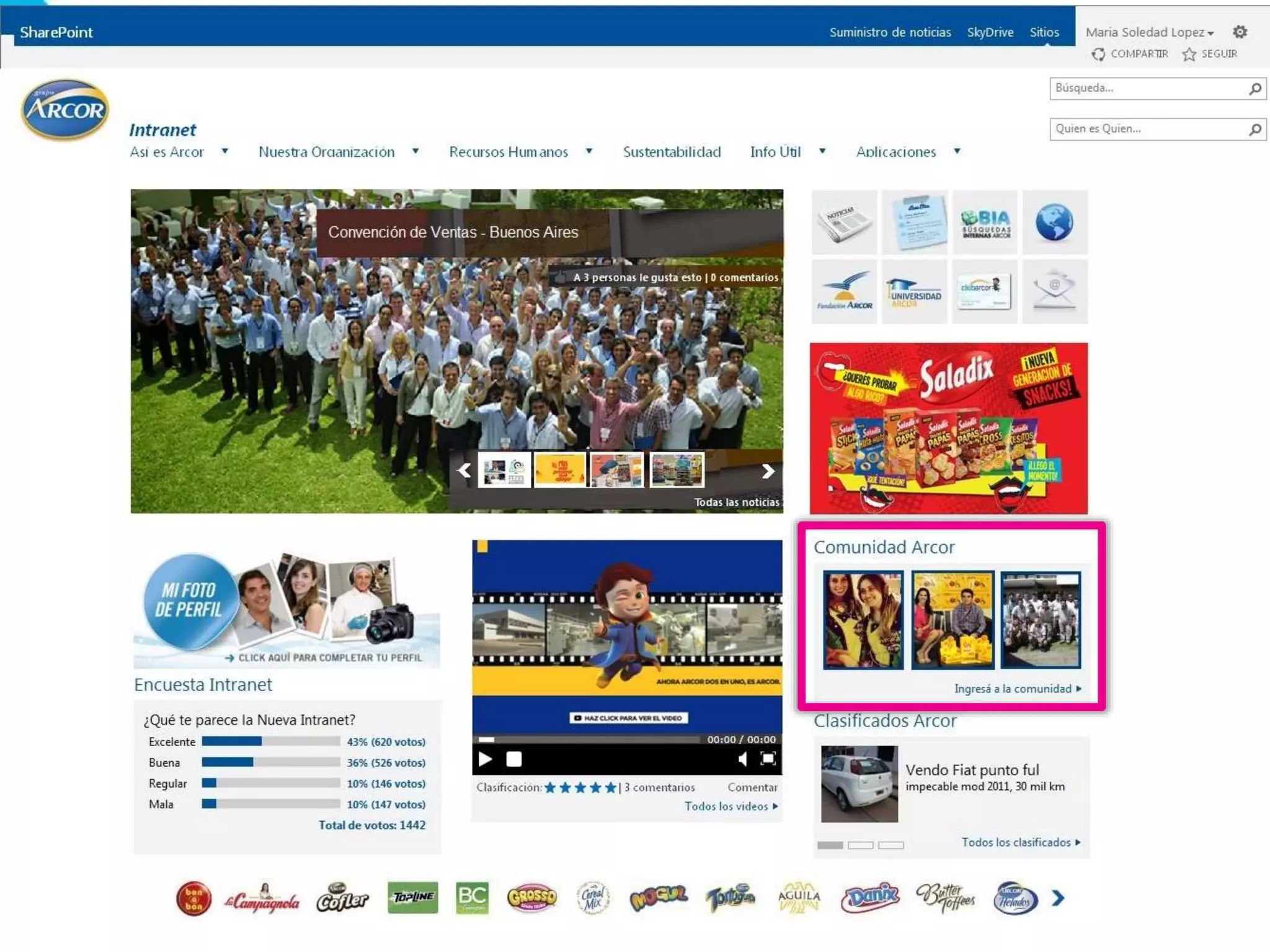Click the Mogul brand logo
Image resolution: width=1270 pixels, height=952 pixels.
[659, 897]
